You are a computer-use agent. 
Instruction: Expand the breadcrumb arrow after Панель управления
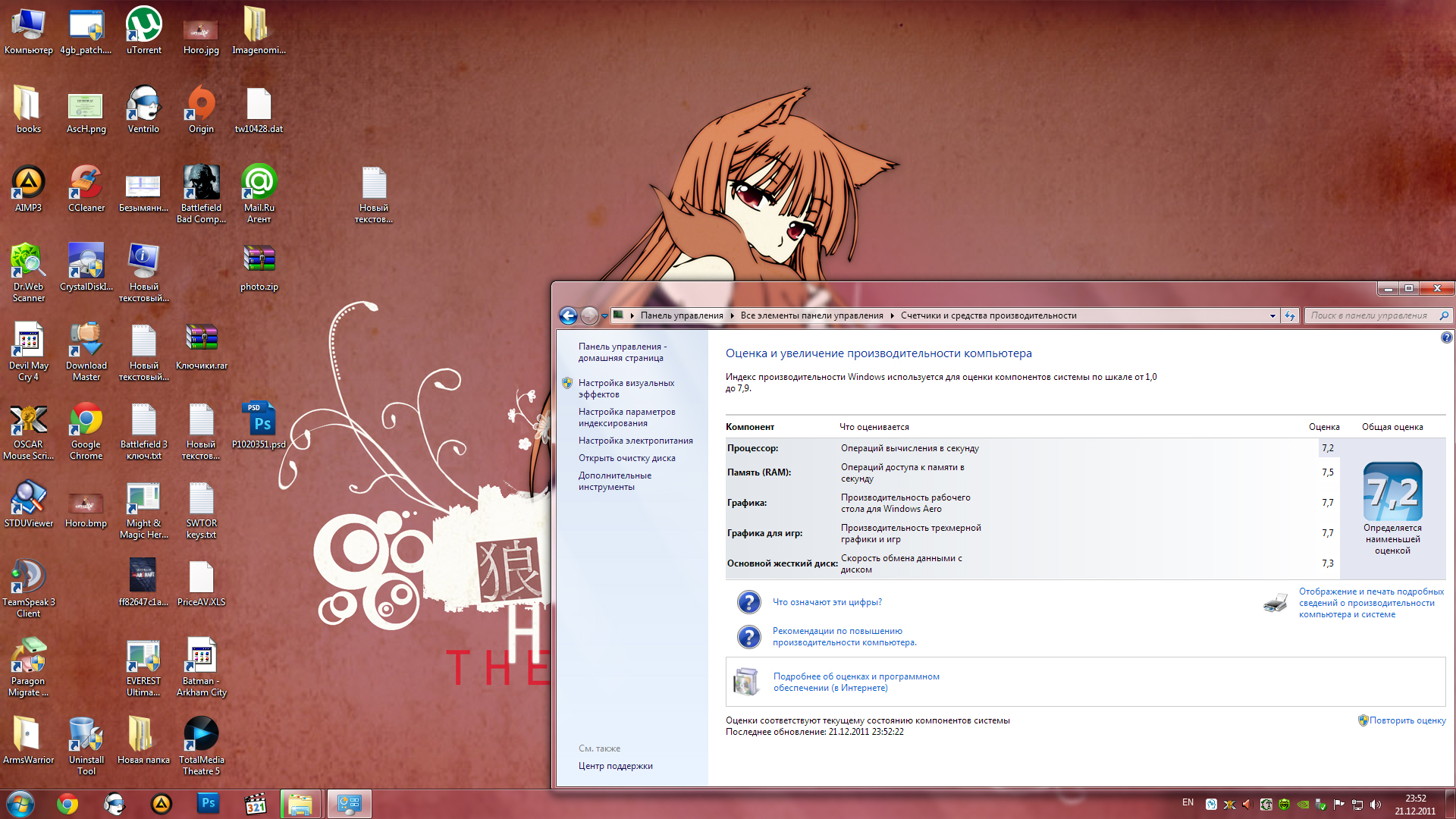pyautogui.click(x=732, y=315)
